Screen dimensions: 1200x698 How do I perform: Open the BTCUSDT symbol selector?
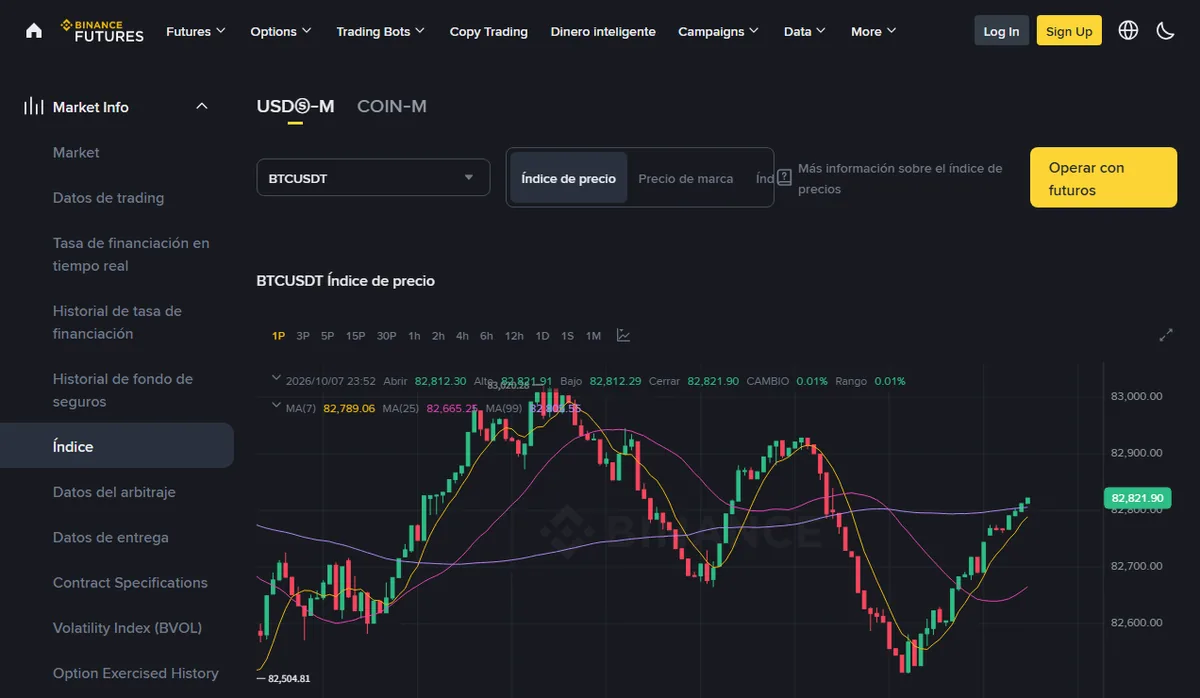coord(373,178)
